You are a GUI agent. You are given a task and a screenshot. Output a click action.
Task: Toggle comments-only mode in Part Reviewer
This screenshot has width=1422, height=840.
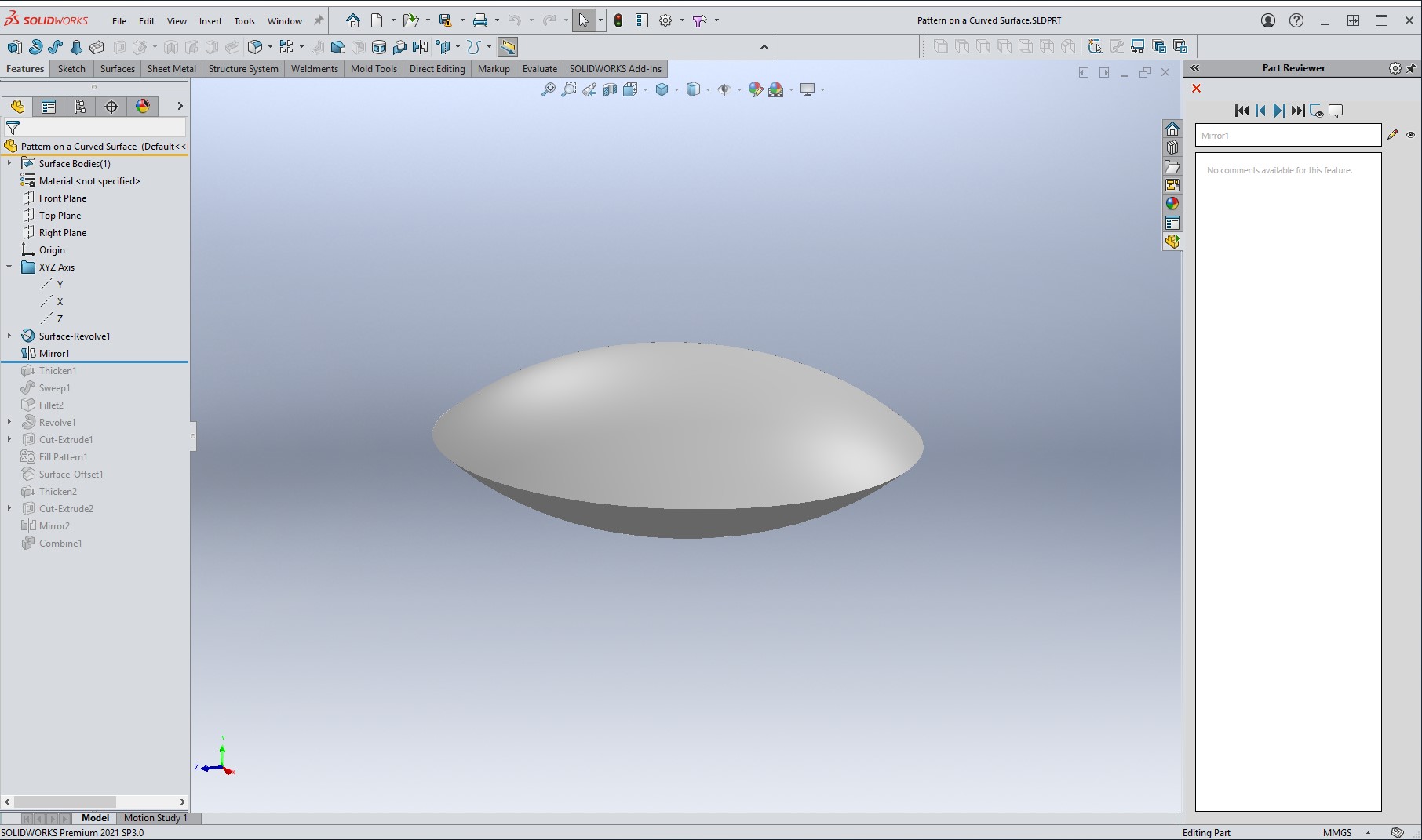coord(1336,111)
